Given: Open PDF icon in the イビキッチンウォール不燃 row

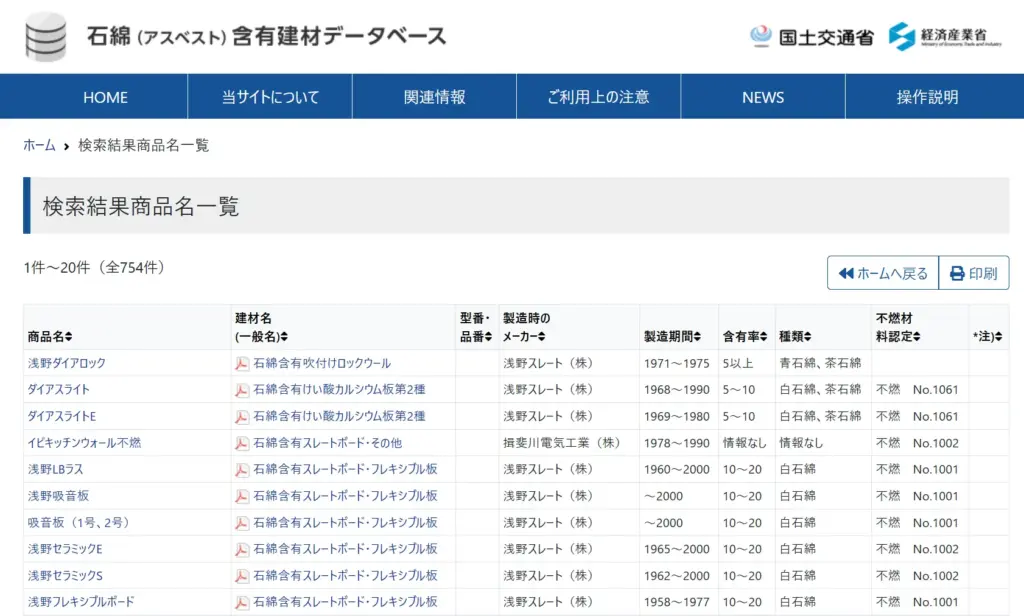Looking at the screenshot, I should (242, 443).
